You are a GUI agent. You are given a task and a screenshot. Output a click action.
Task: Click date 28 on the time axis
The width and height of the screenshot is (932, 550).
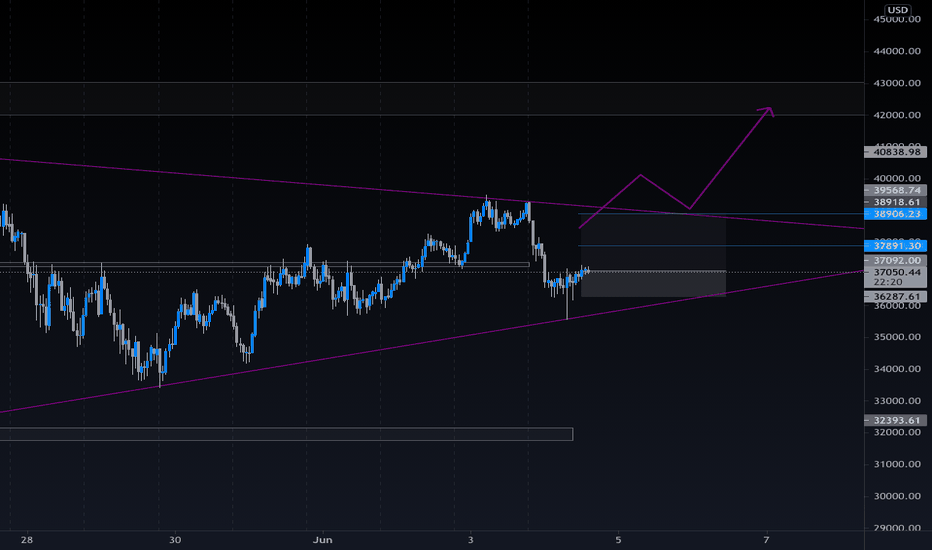pyautogui.click(x=26, y=540)
